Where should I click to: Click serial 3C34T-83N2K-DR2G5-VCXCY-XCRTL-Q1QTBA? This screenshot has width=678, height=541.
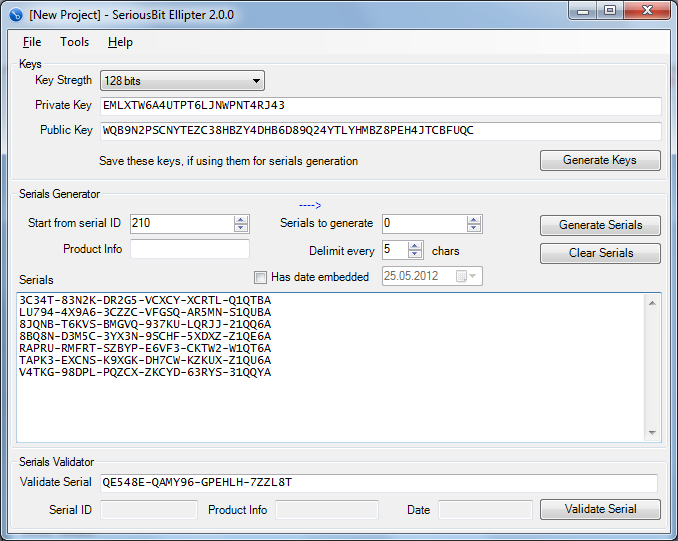[x=145, y=300]
